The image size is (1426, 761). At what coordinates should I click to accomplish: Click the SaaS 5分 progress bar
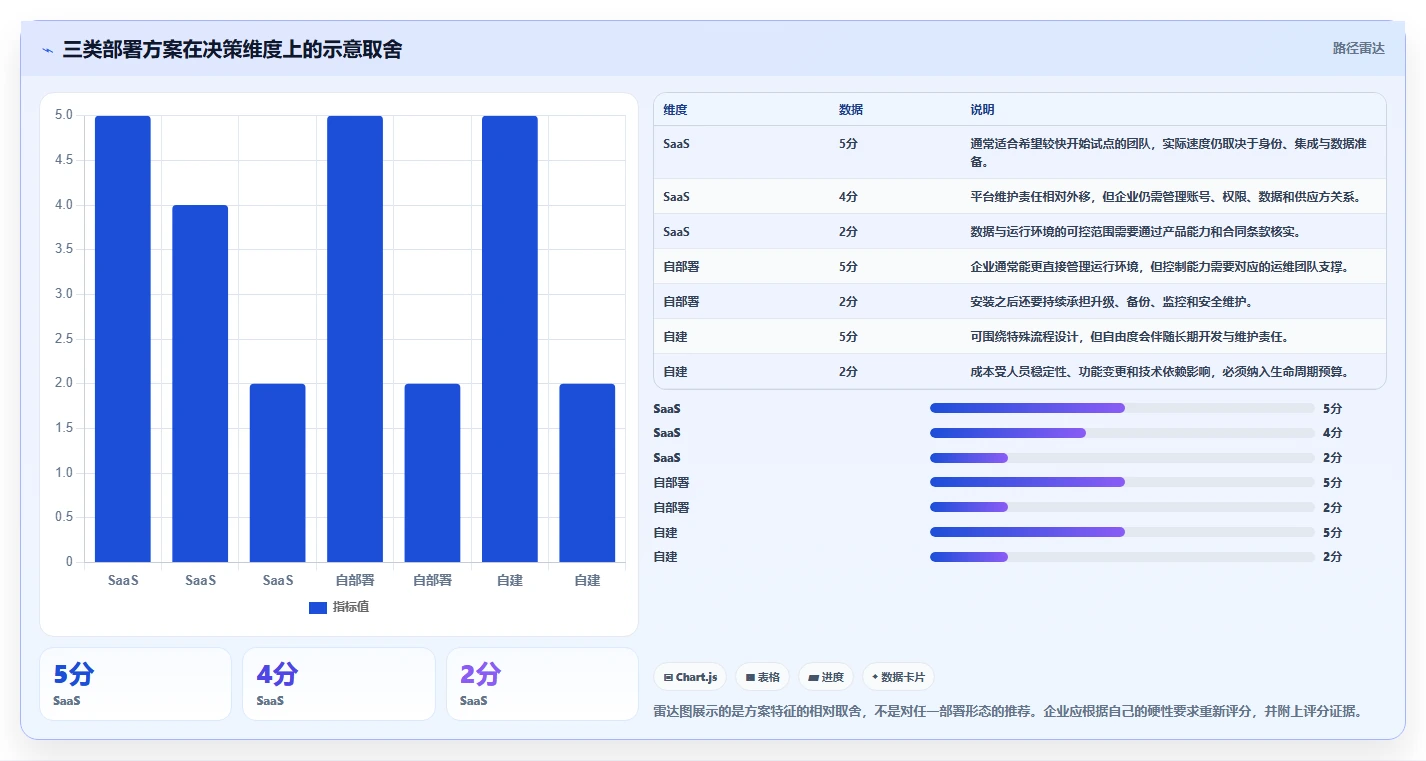1122,408
